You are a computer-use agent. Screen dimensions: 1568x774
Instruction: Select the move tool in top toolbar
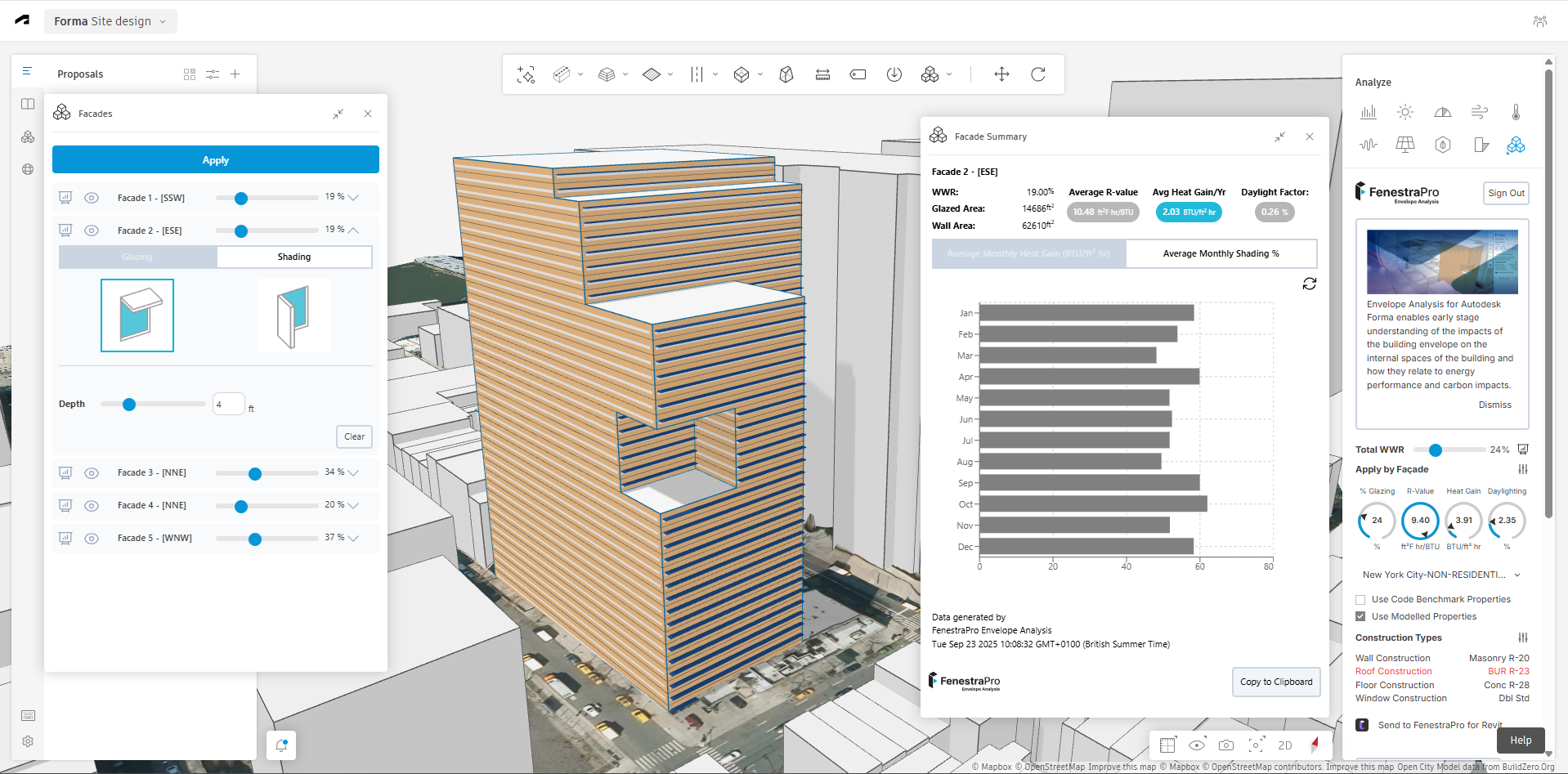pos(1001,74)
